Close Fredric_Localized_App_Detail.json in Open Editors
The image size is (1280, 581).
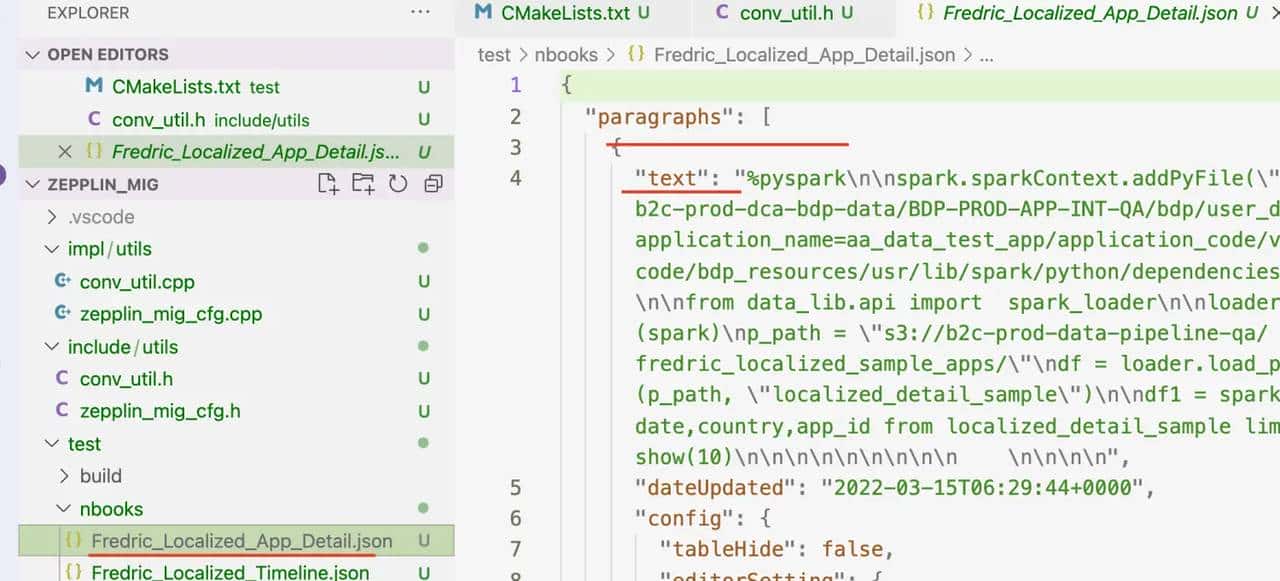click(x=65, y=152)
